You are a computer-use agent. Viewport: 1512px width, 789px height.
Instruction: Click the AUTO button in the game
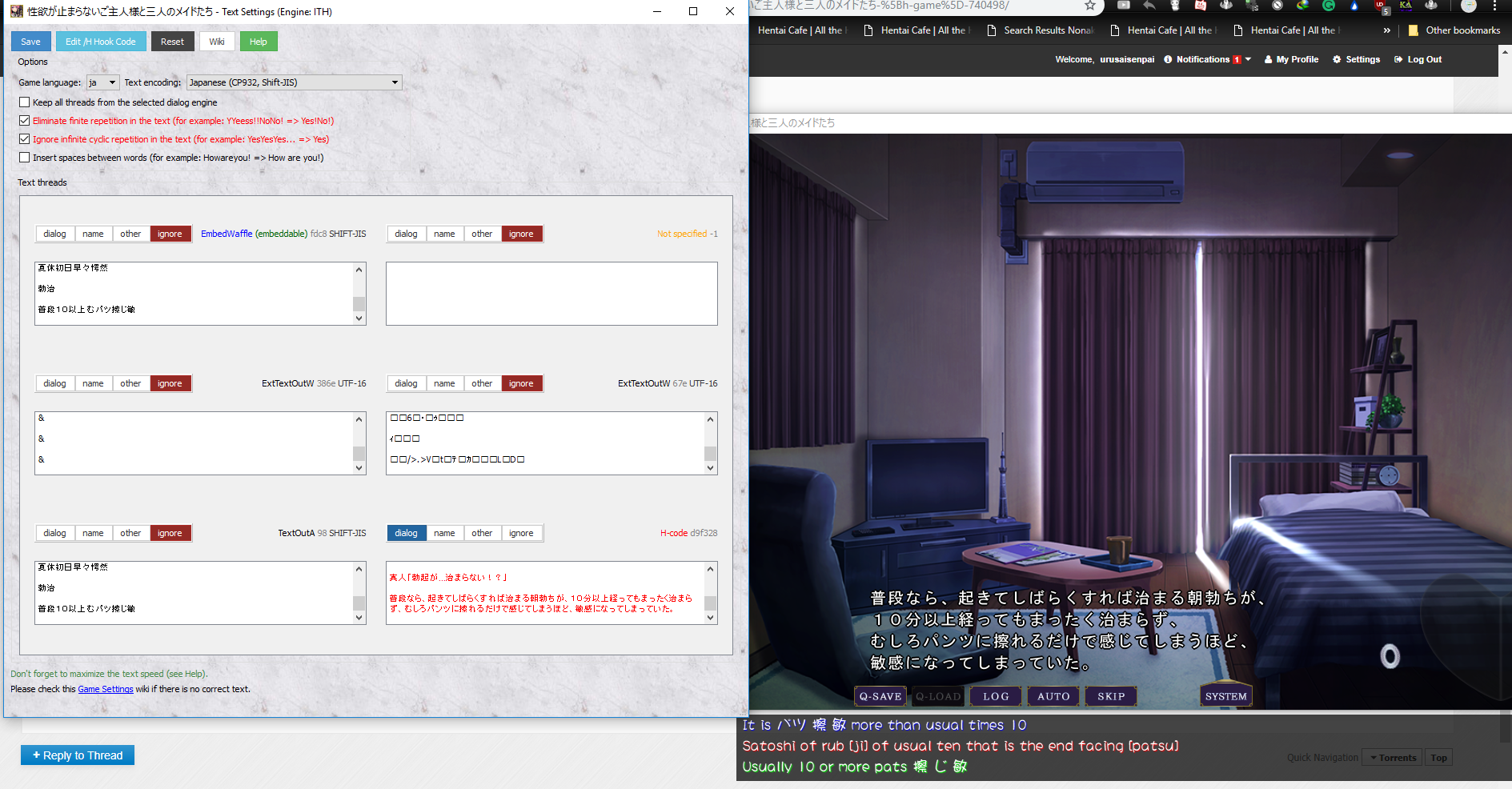[x=1053, y=696]
